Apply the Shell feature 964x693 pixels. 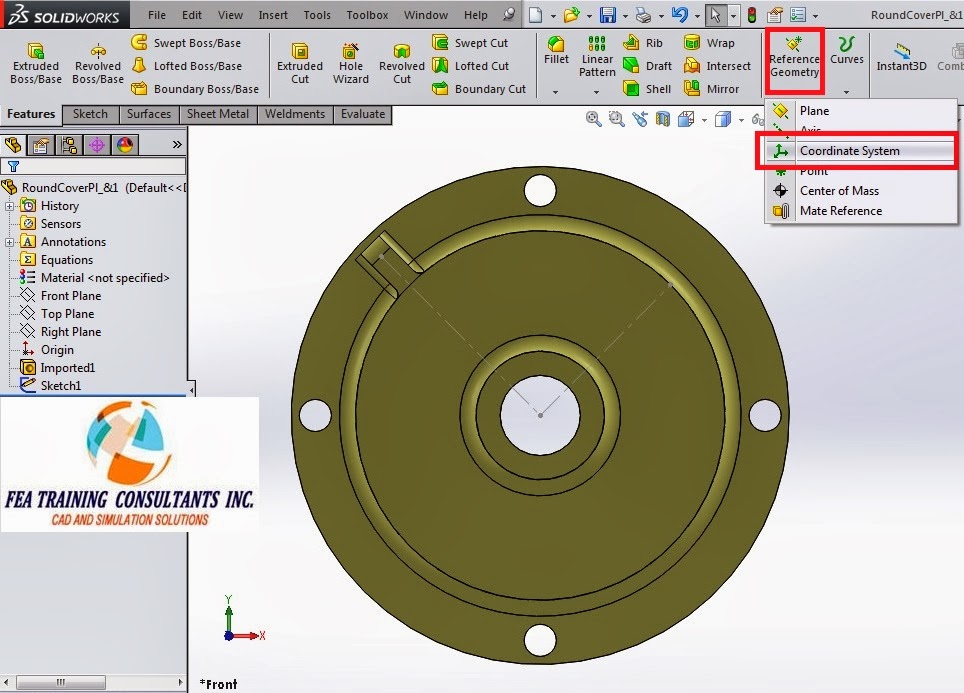(x=647, y=89)
